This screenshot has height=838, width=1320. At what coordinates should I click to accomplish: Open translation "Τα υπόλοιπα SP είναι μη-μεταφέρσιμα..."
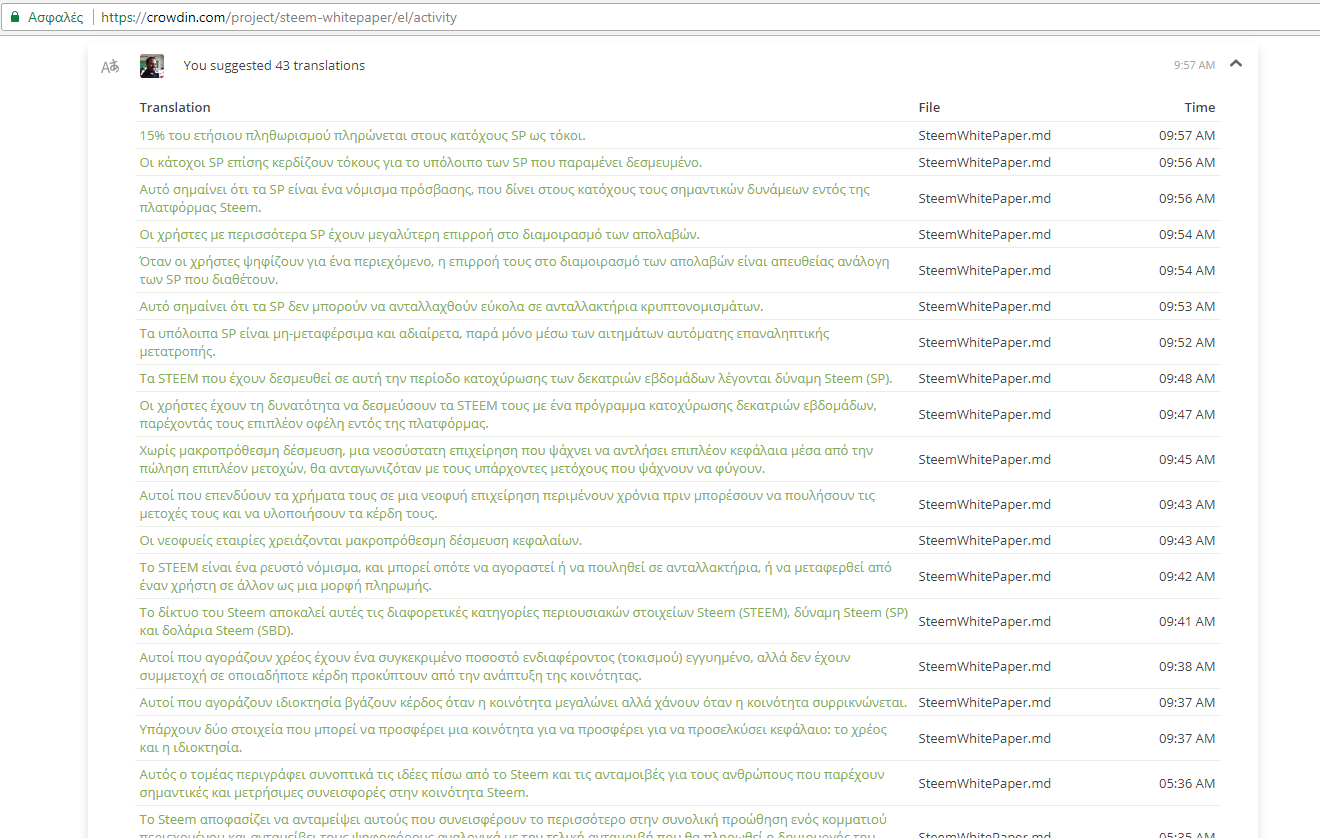click(484, 342)
